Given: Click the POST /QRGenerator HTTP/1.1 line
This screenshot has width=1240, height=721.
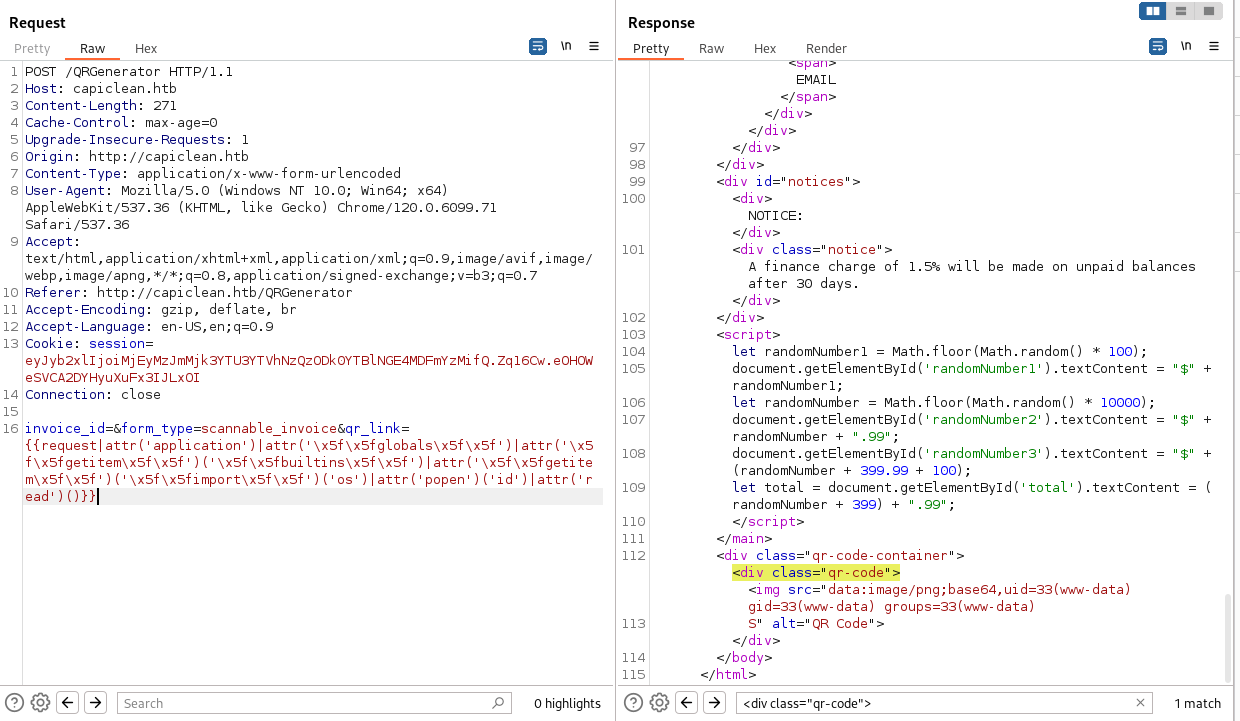Looking at the screenshot, I should coord(129,72).
